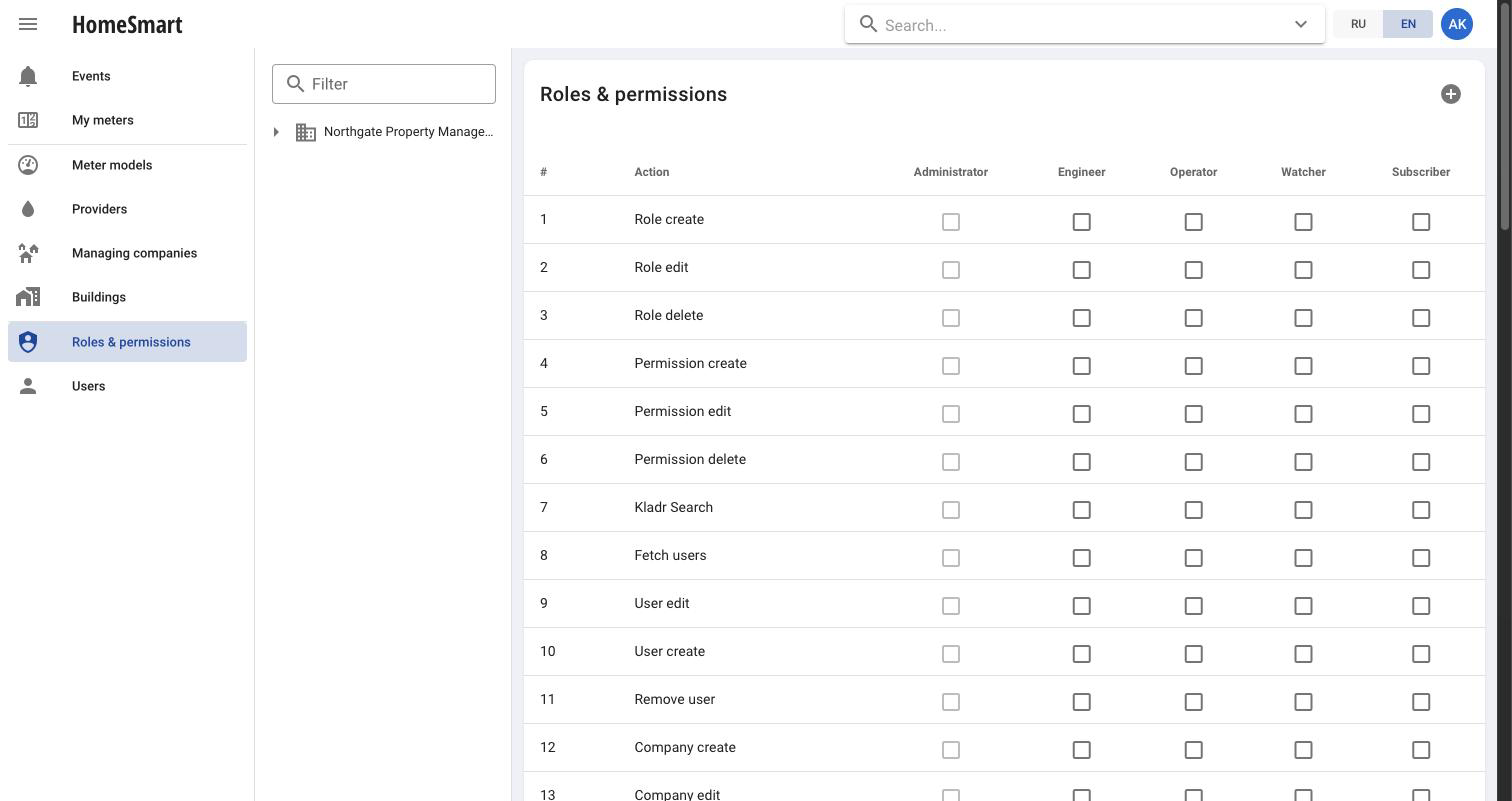Open the search bar dropdown arrow
This screenshot has height=801, width=1512.
(1301, 24)
